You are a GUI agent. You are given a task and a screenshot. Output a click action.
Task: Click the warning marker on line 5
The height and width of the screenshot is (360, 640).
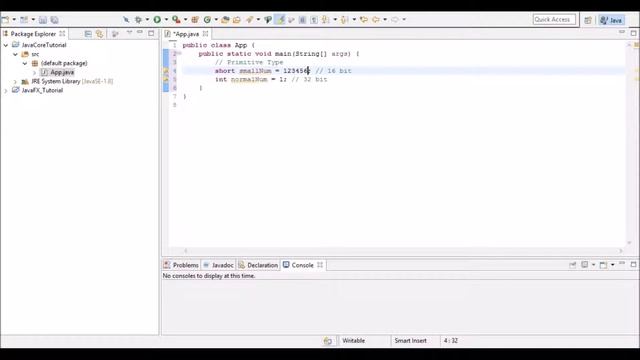(166, 80)
